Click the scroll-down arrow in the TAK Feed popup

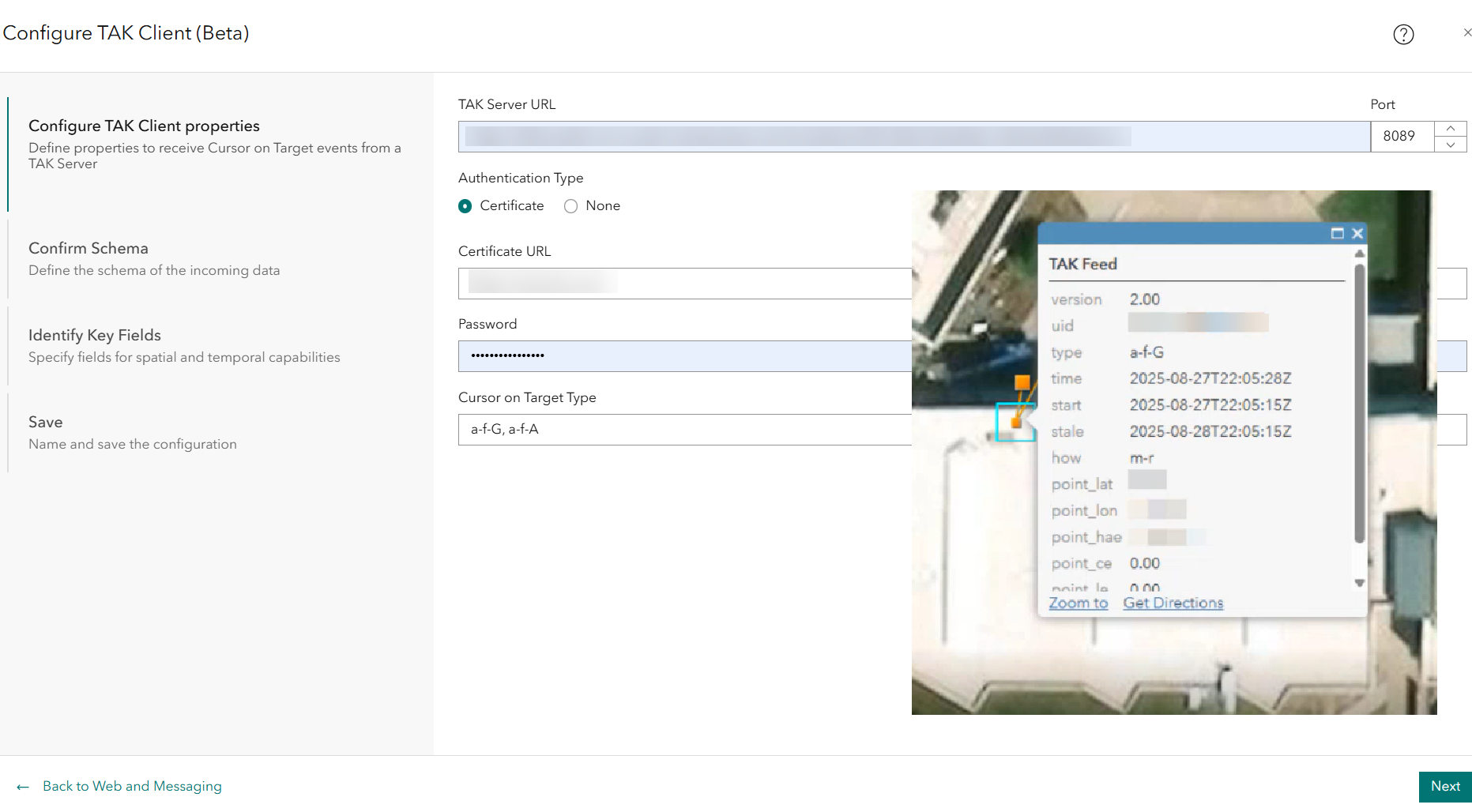tap(1359, 582)
